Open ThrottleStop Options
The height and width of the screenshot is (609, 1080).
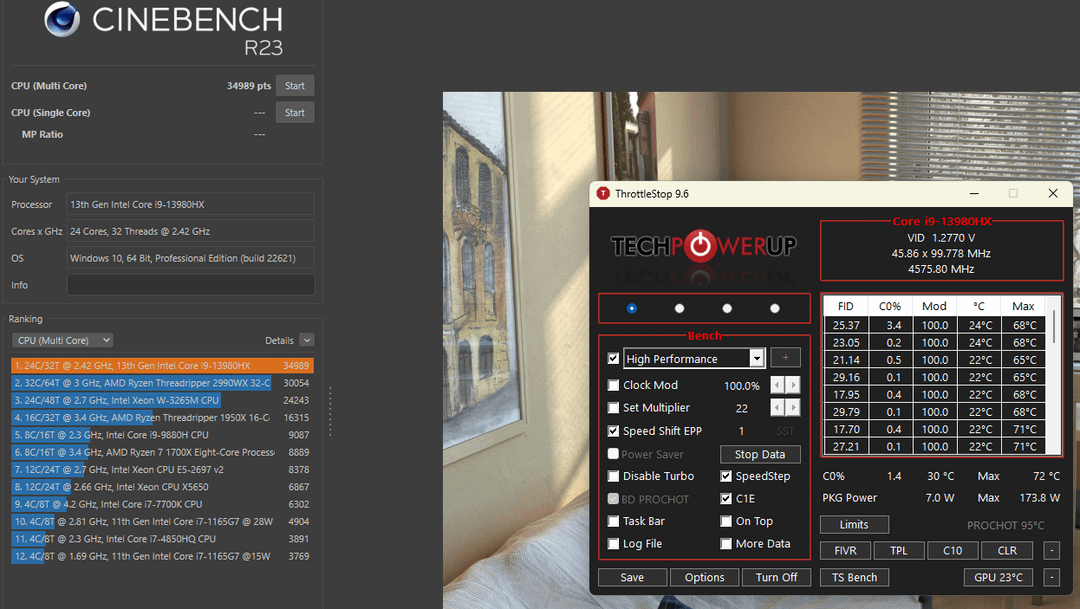(x=705, y=577)
